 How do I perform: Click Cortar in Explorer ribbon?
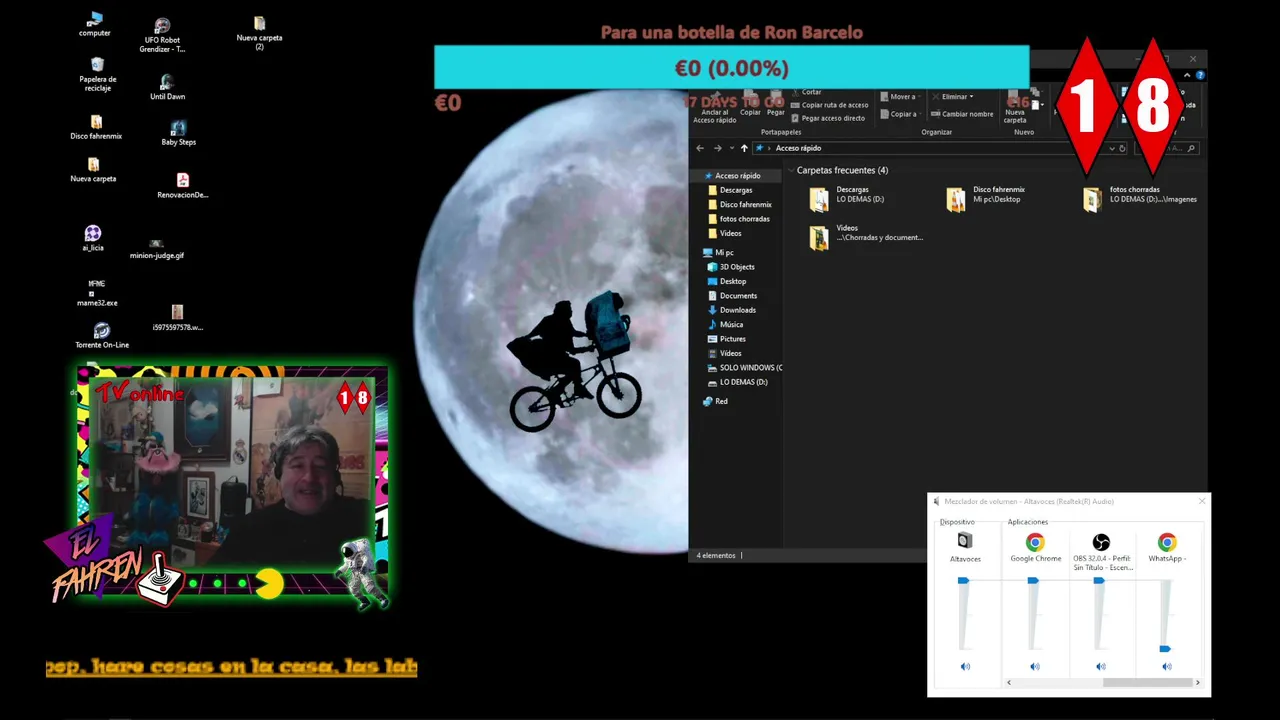pyautogui.click(x=806, y=92)
